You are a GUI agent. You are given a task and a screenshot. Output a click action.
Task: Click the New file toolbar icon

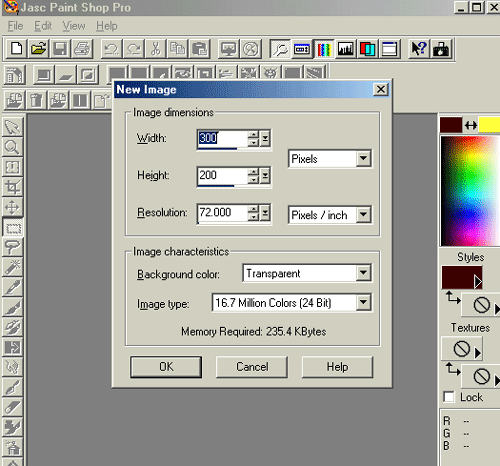tap(16, 49)
